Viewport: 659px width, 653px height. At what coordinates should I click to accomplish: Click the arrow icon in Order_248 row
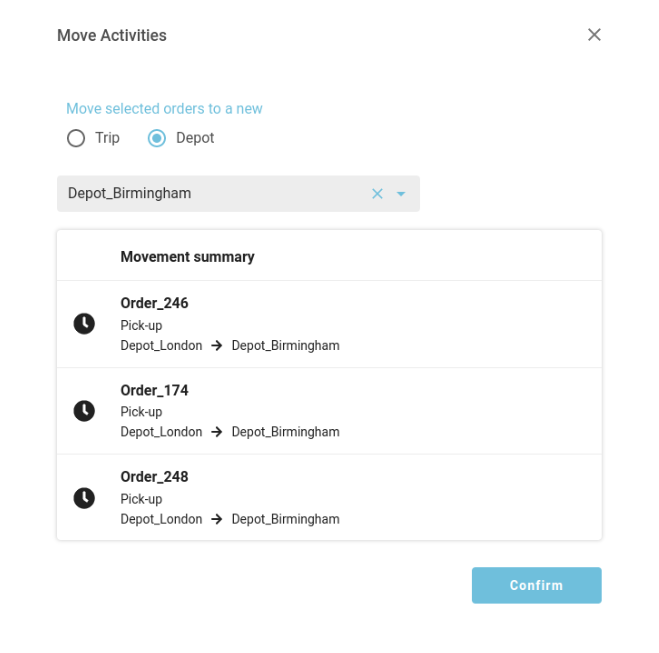(x=217, y=520)
